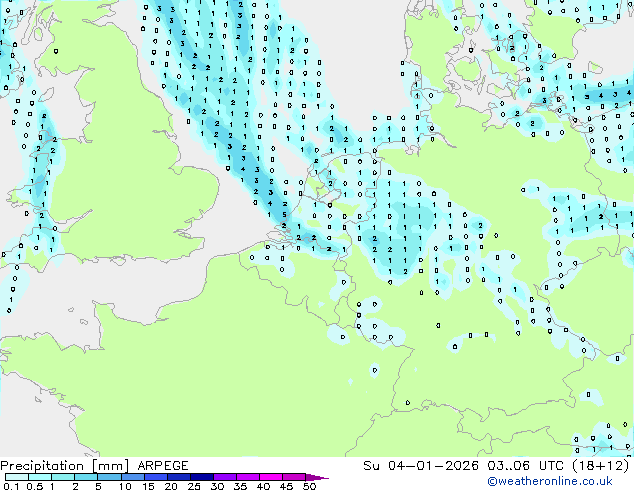Click the legend value '50'
Image resolution: width=634 pixels, height=490 pixels.
pos(309,486)
